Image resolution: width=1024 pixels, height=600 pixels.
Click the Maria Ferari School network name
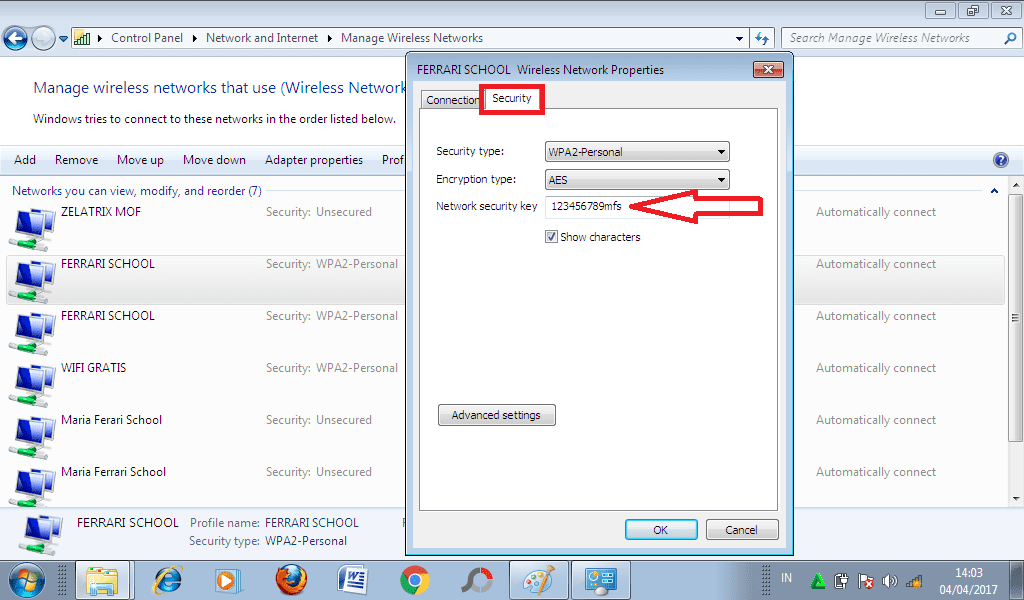point(112,420)
